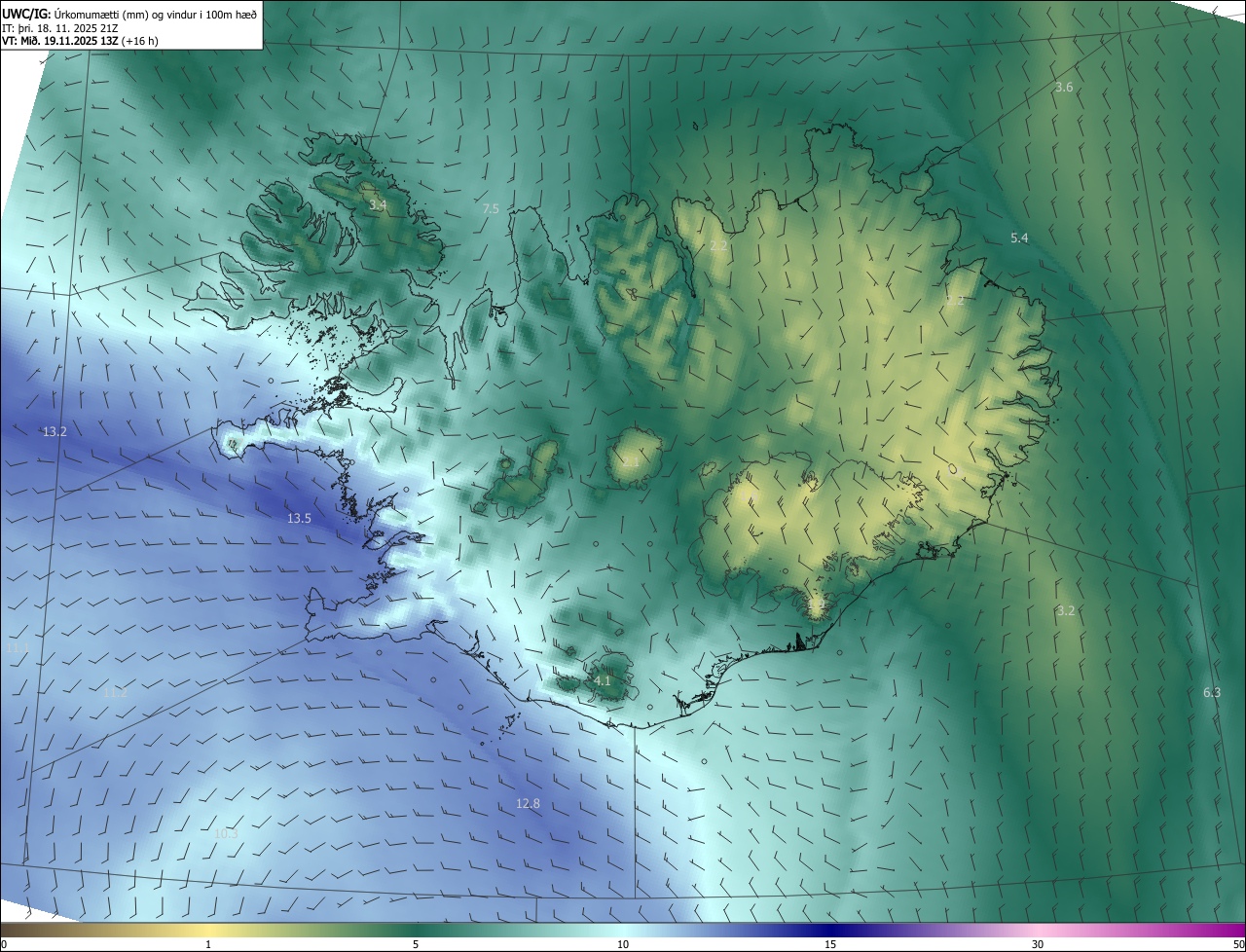Click the colorbar tick label 15
This screenshot has height=952, width=1246.
coord(830,944)
